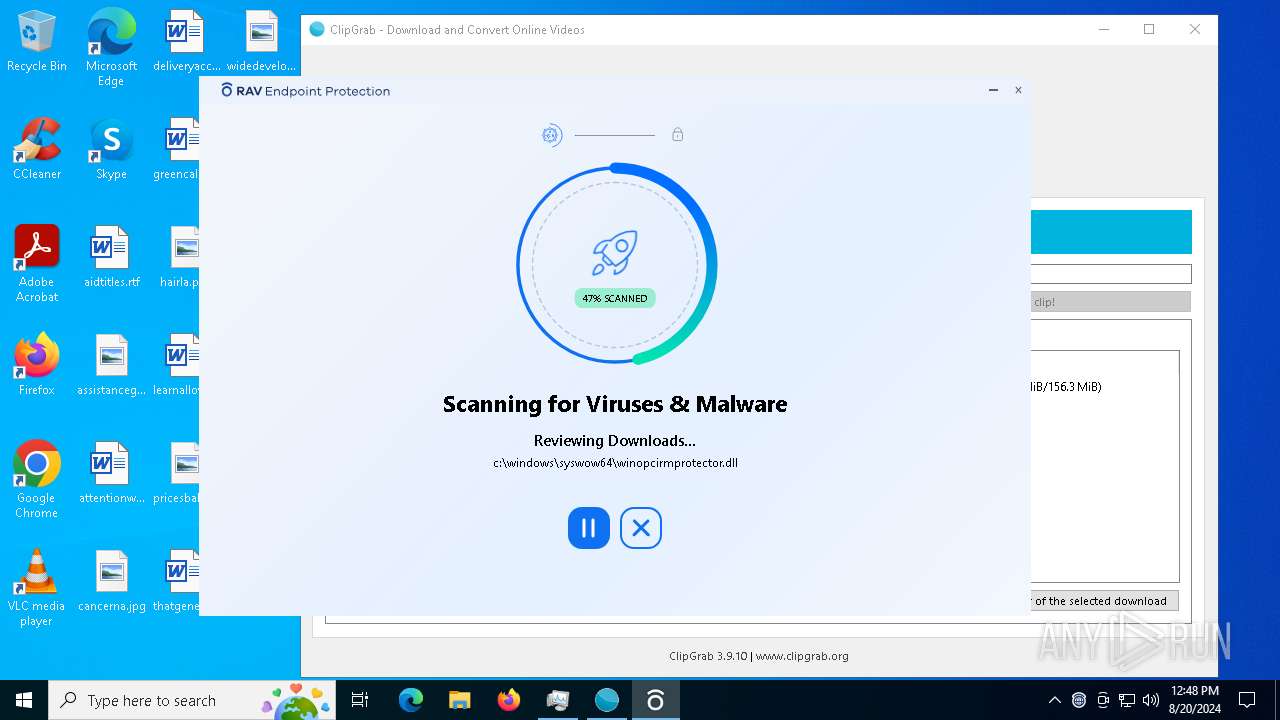Open Skype desktop shortcut

tap(111, 150)
